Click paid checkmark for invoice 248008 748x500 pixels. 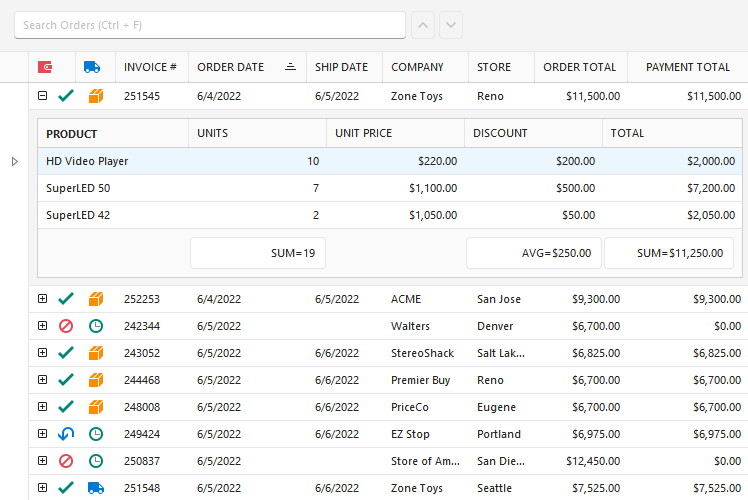coord(66,407)
